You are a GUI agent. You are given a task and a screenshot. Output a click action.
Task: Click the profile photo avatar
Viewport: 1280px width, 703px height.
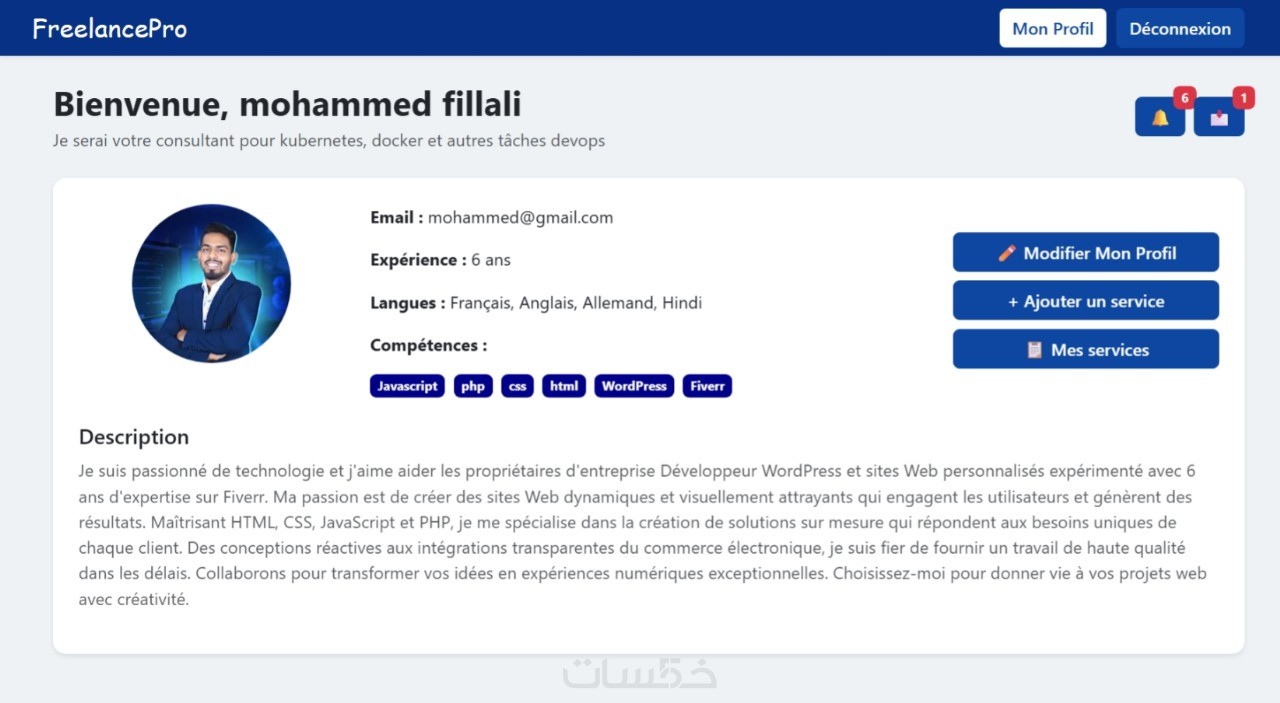pyautogui.click(x=211, y=283)
